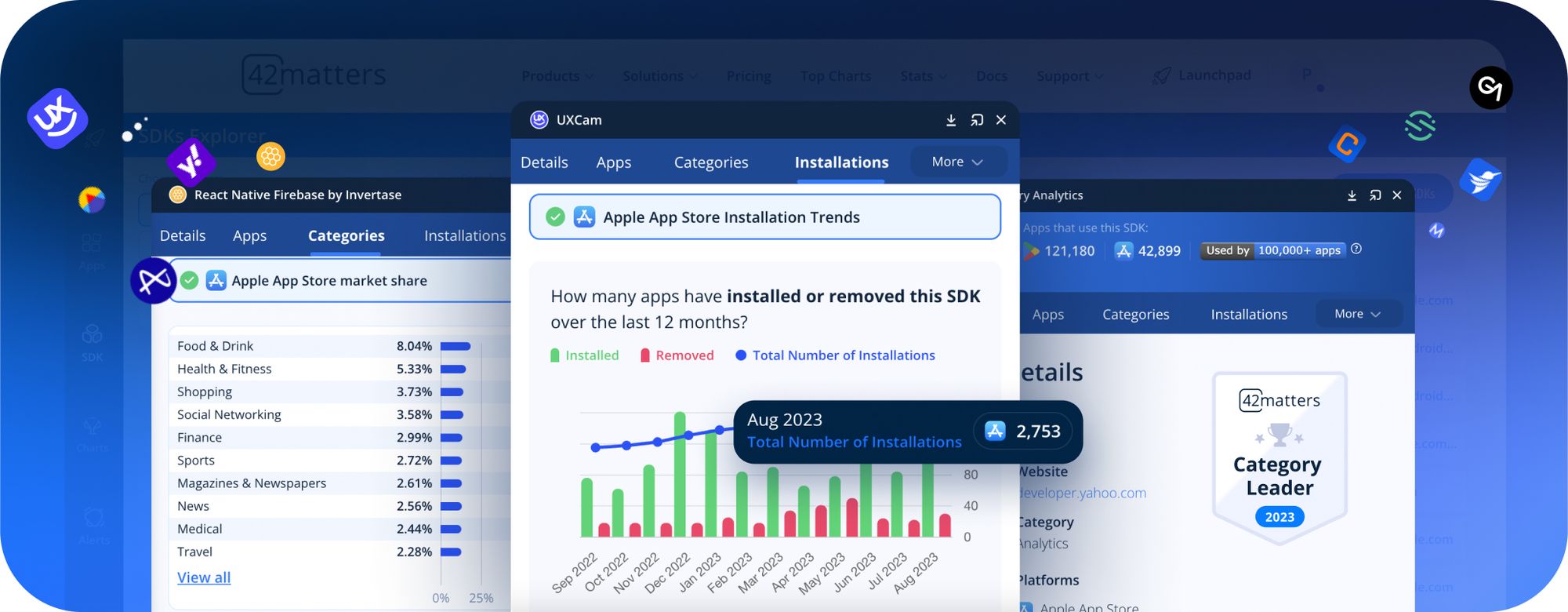The height and width of the screenshot is (612, 1568).
Task: Click App Store icon beside market share
Action: pos(216,280)
